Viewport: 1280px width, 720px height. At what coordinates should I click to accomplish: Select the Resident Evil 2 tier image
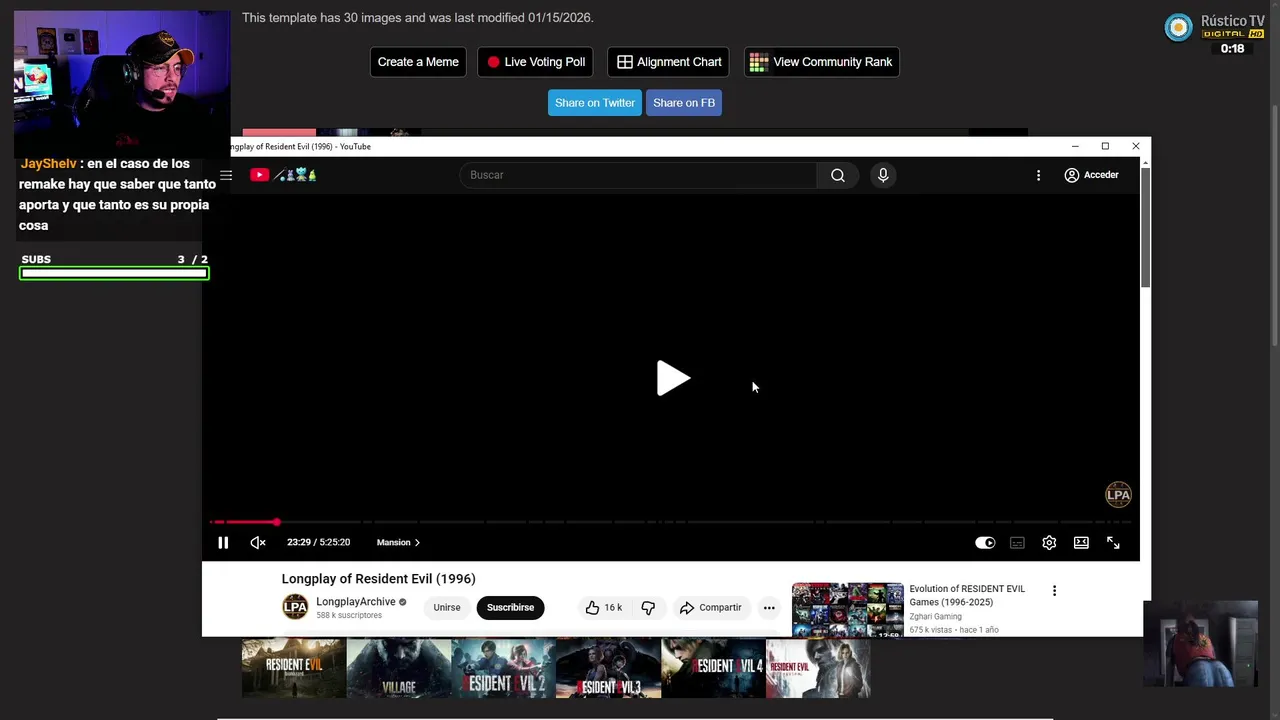(503, 668)
